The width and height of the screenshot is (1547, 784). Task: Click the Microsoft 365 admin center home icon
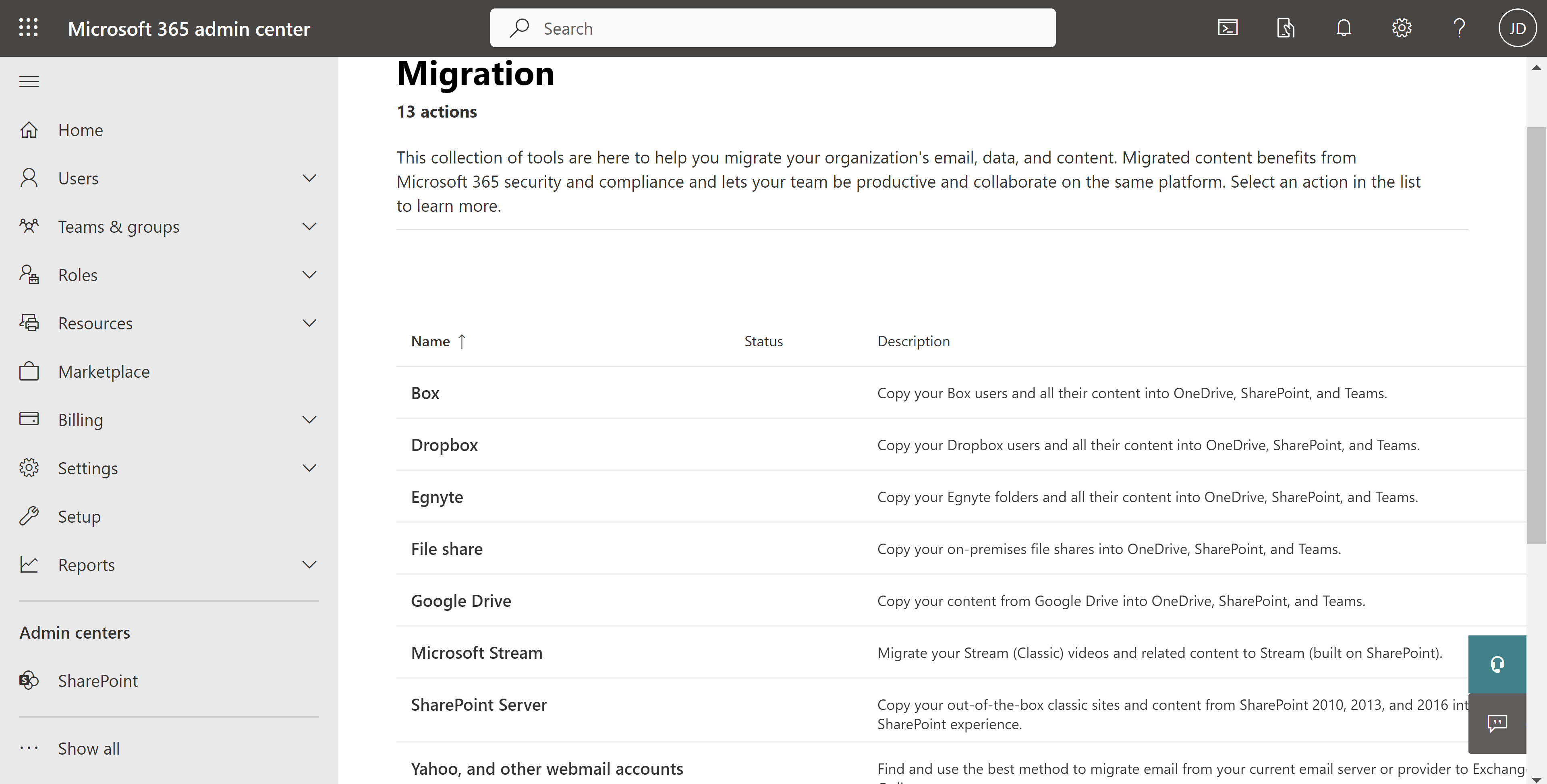coord(29,128)
